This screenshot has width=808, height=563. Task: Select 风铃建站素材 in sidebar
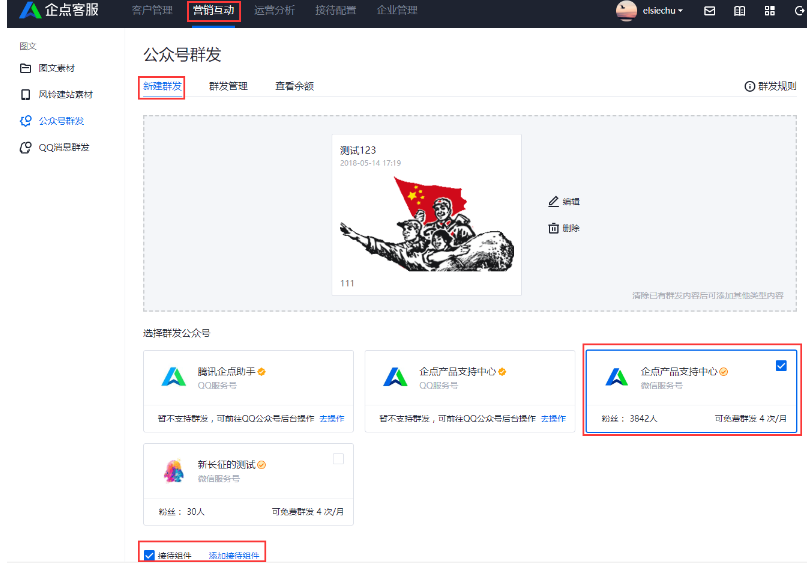pos(66,95)
